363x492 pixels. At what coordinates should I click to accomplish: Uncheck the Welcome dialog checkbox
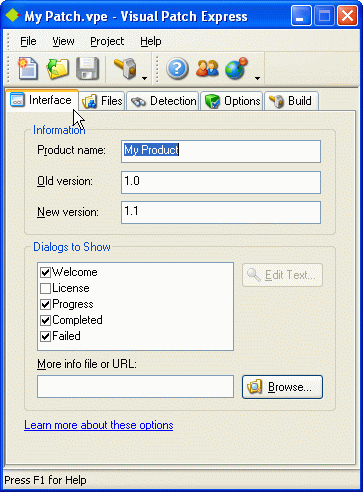coord(45,272)
